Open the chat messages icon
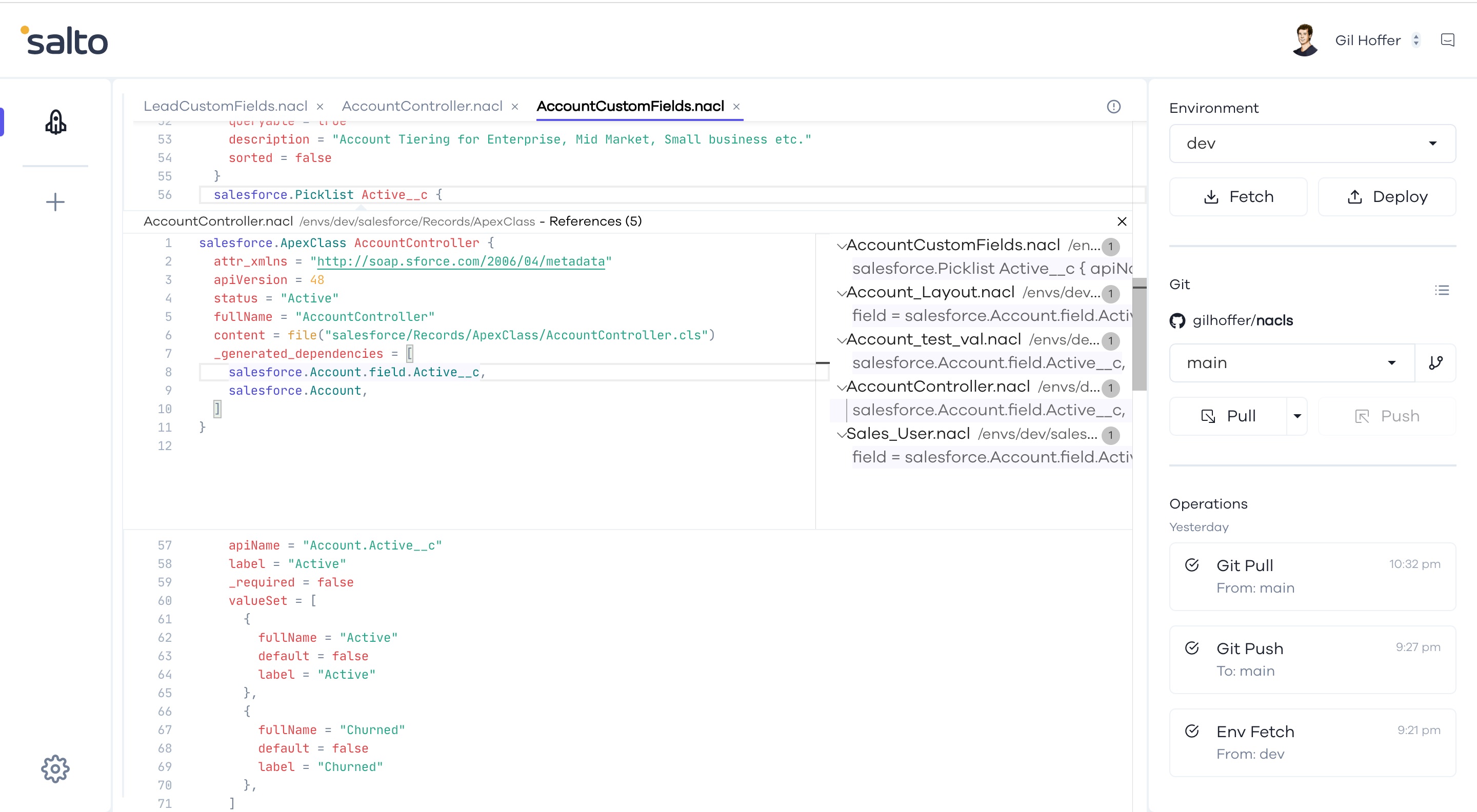This screenshot has width=1477, height=812. (1447, 39)
